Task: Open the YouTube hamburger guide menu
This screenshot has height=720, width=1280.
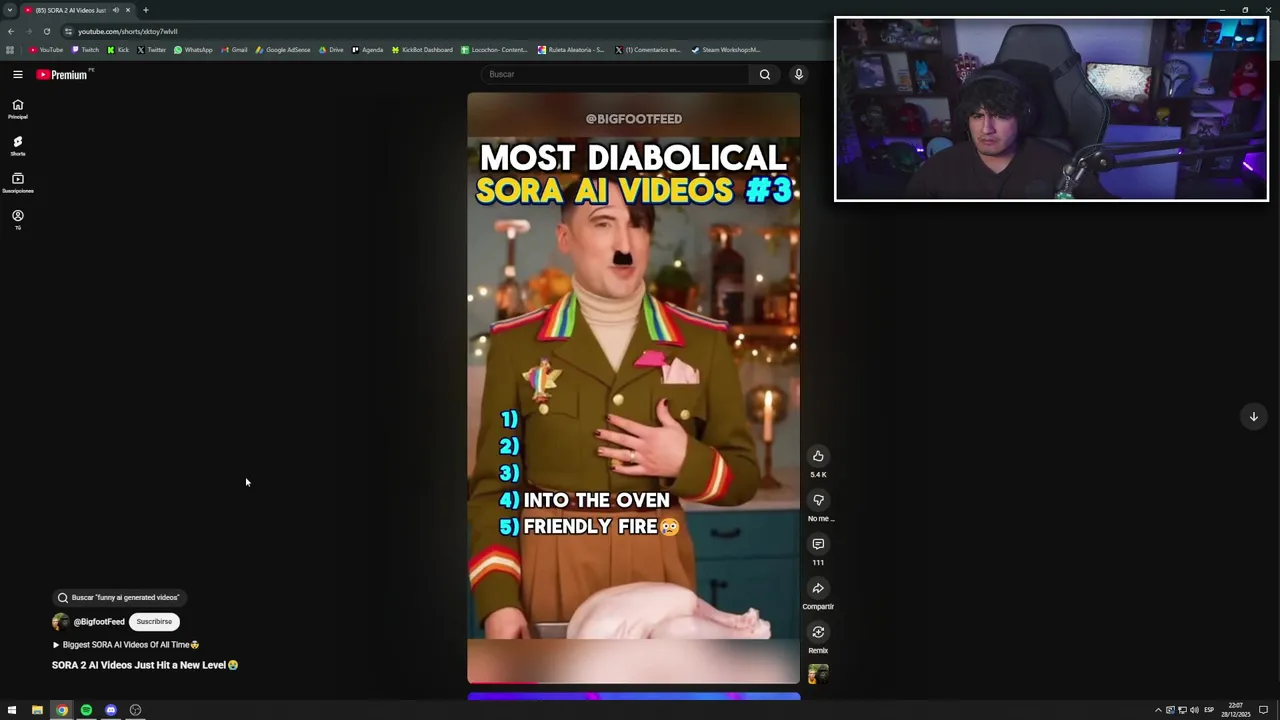Action: (17, 74)
